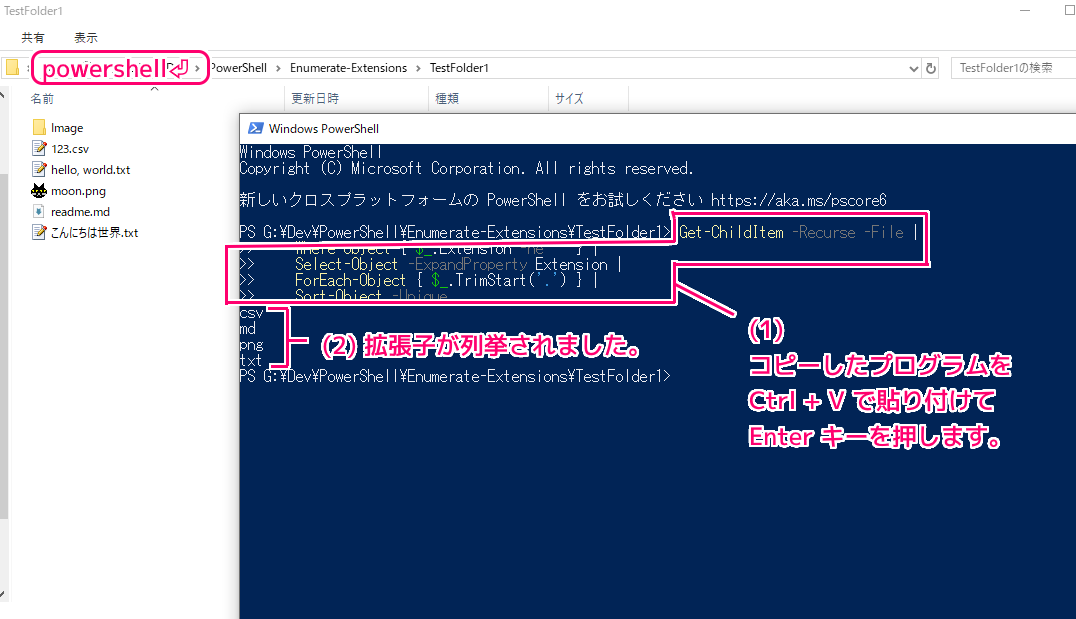Select the hello, world.txt file icon
Screen dimensions: 1076x619
point(39,169)
